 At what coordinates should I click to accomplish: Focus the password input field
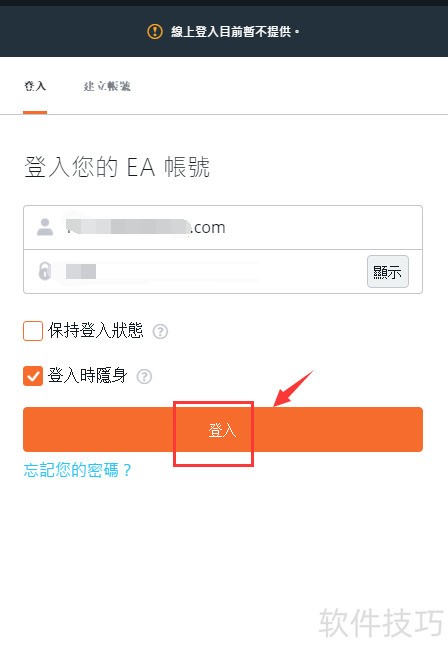195,271
